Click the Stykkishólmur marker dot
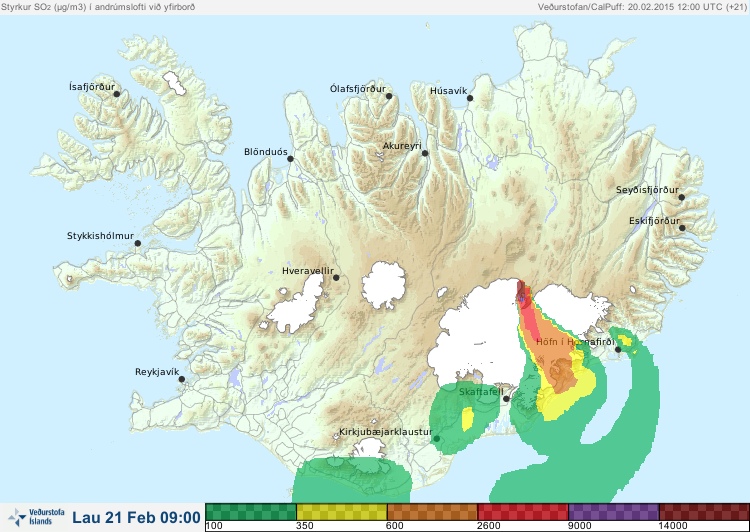The image size is (750, 532). click(138, 243)
